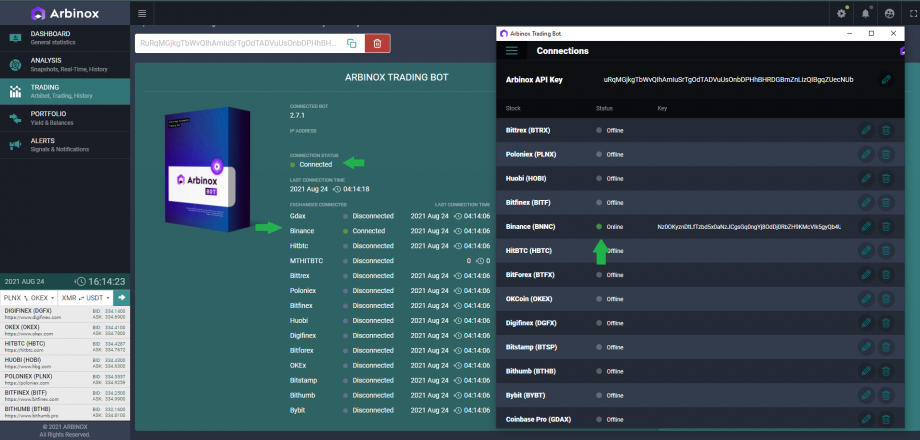Open the Dashboard section in sidebar
Viewport: 920px width, 440px height.
[65, 38]
